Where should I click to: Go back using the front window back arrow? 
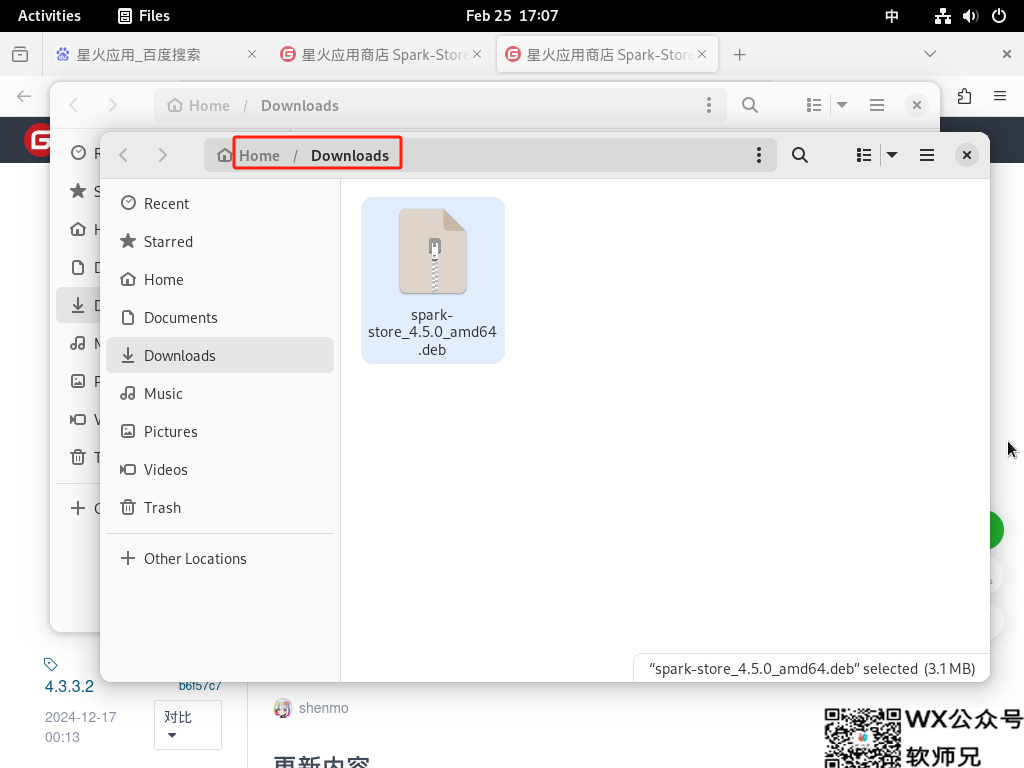point(124,155)
